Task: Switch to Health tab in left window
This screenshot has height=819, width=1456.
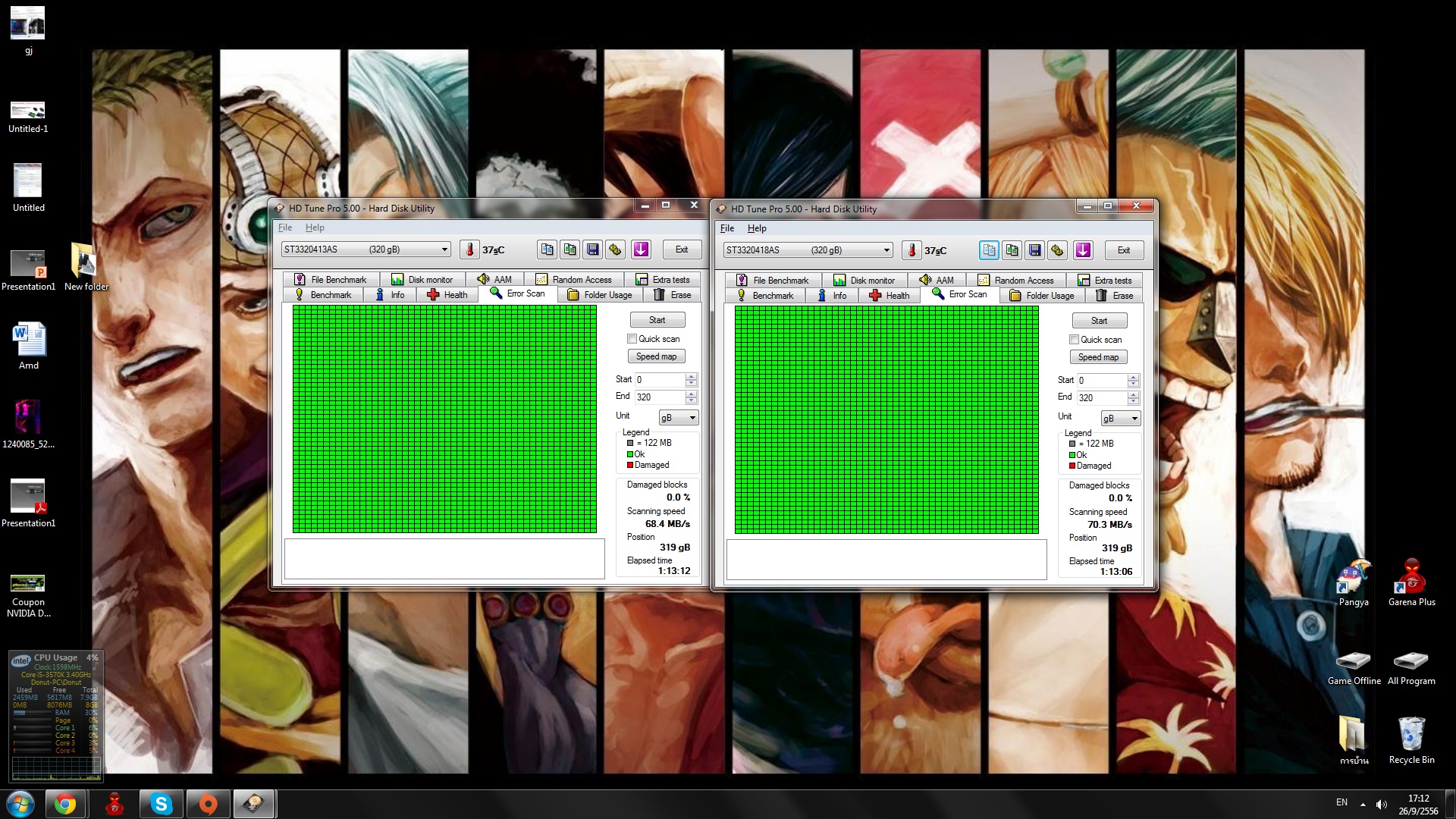Action: [x=447, y=295]
